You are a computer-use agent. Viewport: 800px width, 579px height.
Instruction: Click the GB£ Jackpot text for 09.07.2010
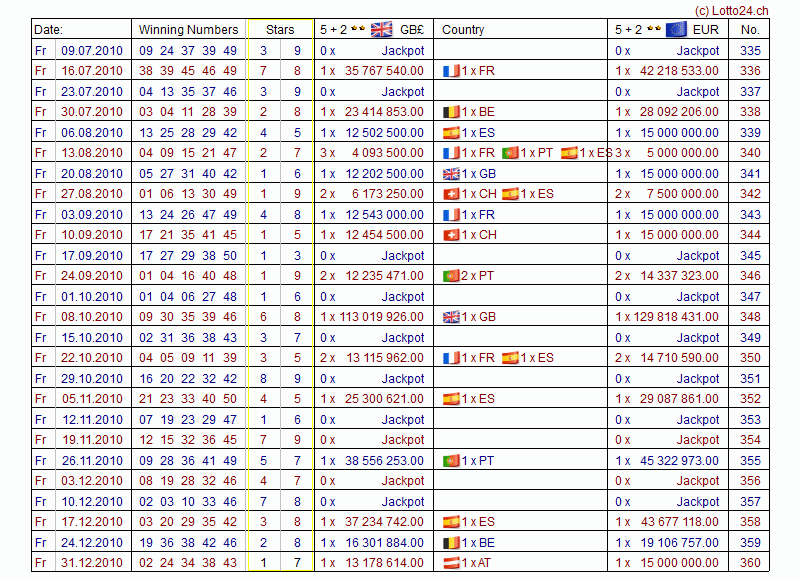[403, 50]
